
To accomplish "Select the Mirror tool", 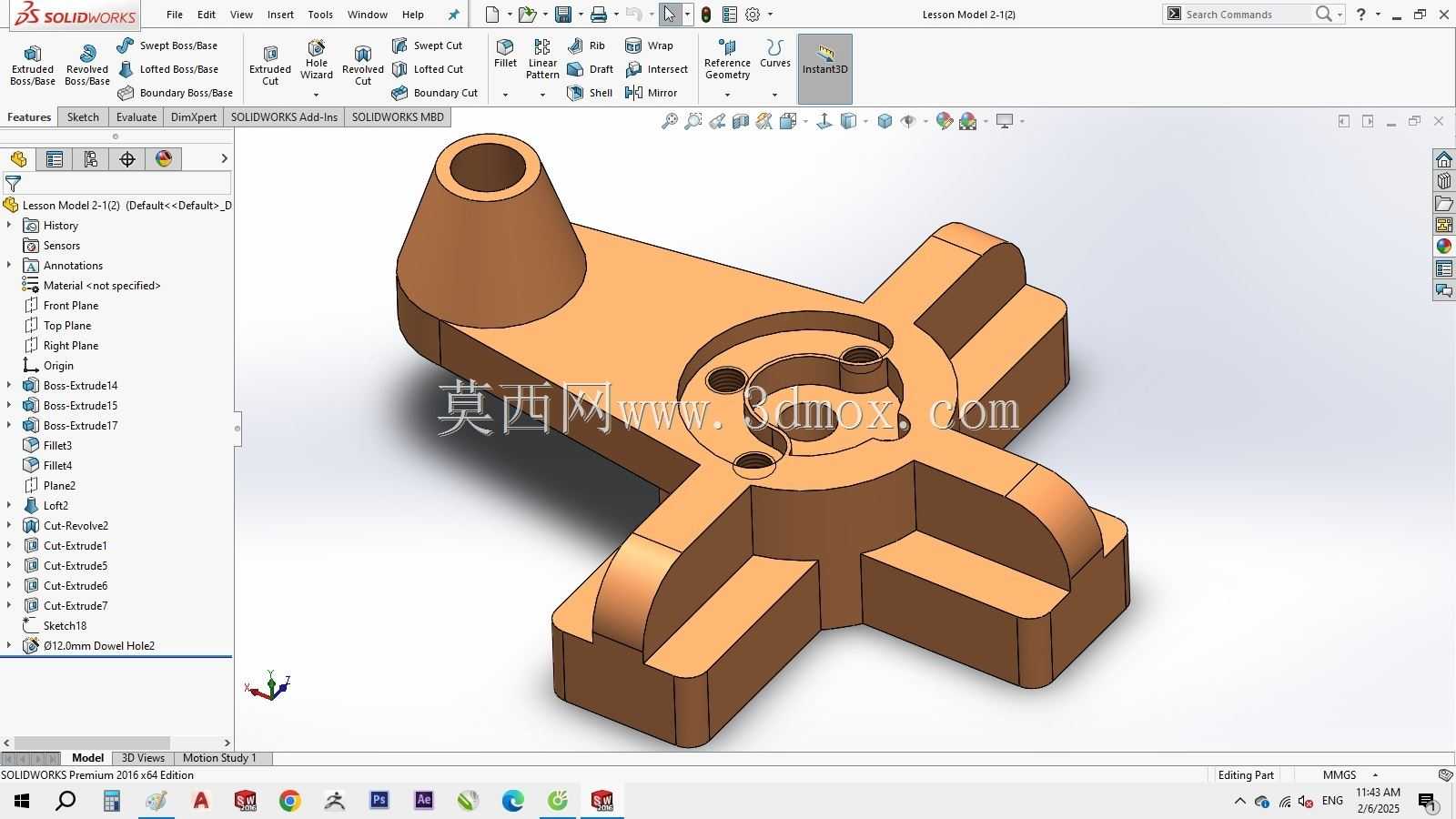I will [651, 93].
